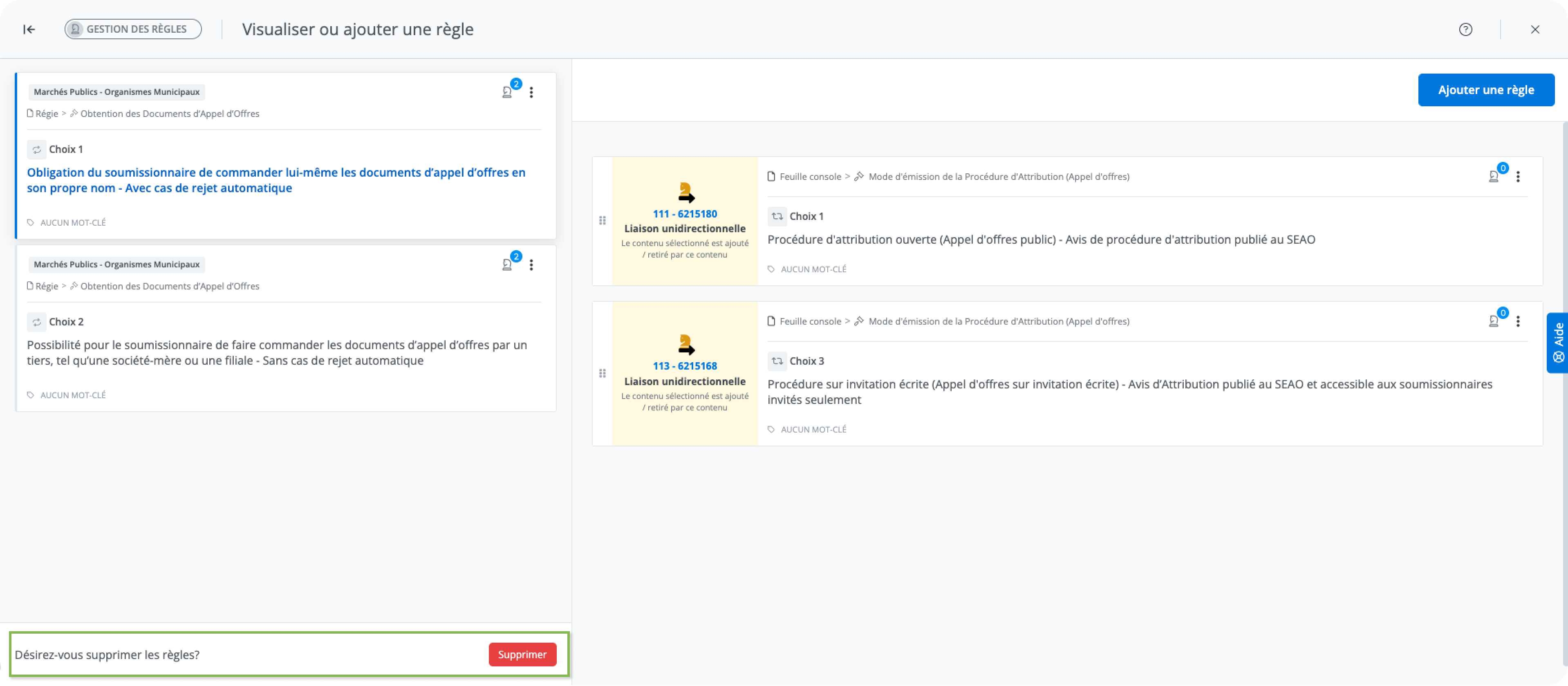Select Procédure d'attribution ouverte rule text

(x=1041, y=239)
